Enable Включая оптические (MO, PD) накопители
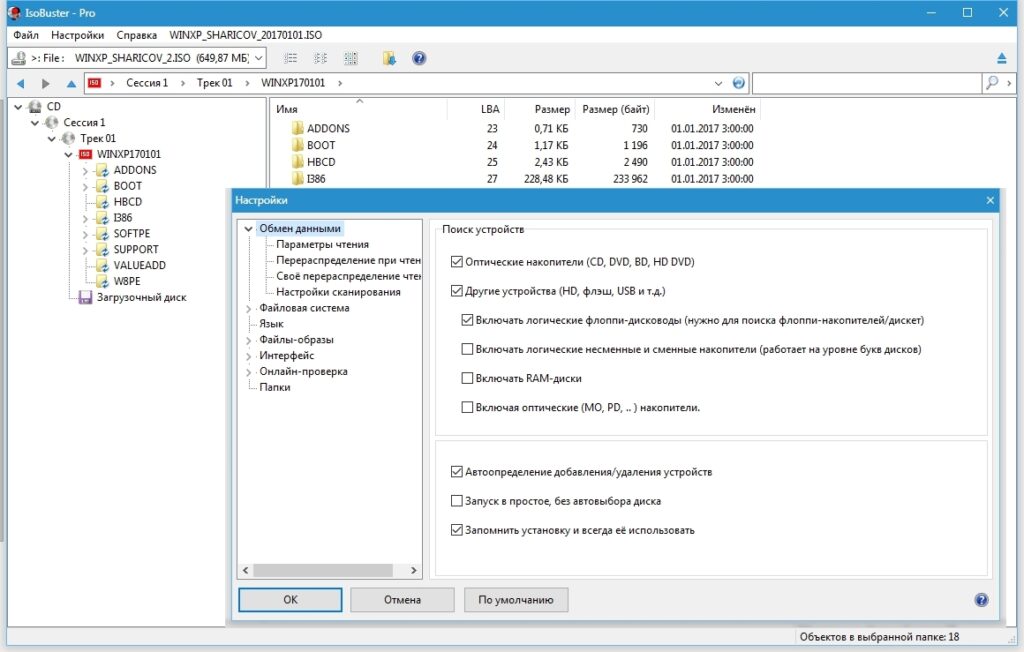 coord(467,407)
